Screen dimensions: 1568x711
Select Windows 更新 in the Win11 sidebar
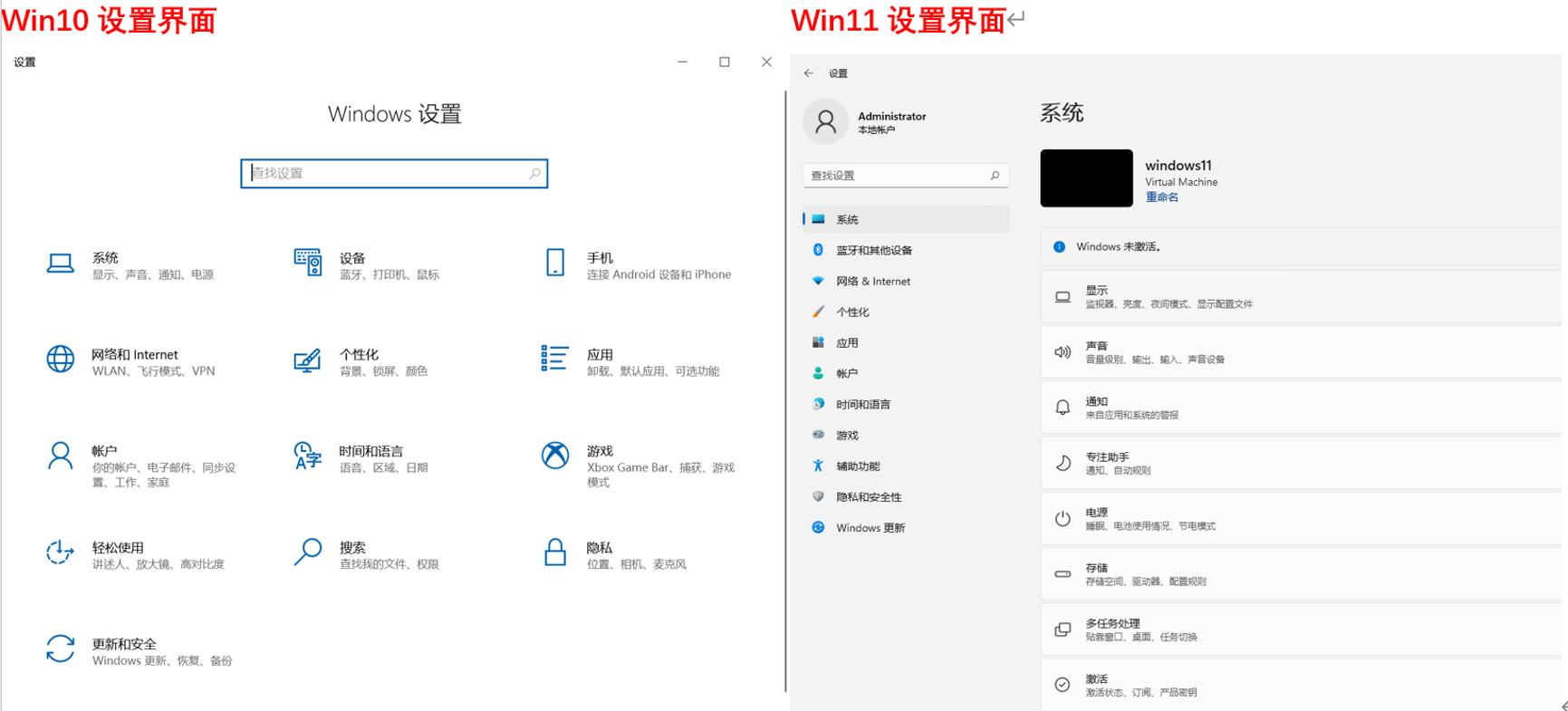click(x=906, y=527)
